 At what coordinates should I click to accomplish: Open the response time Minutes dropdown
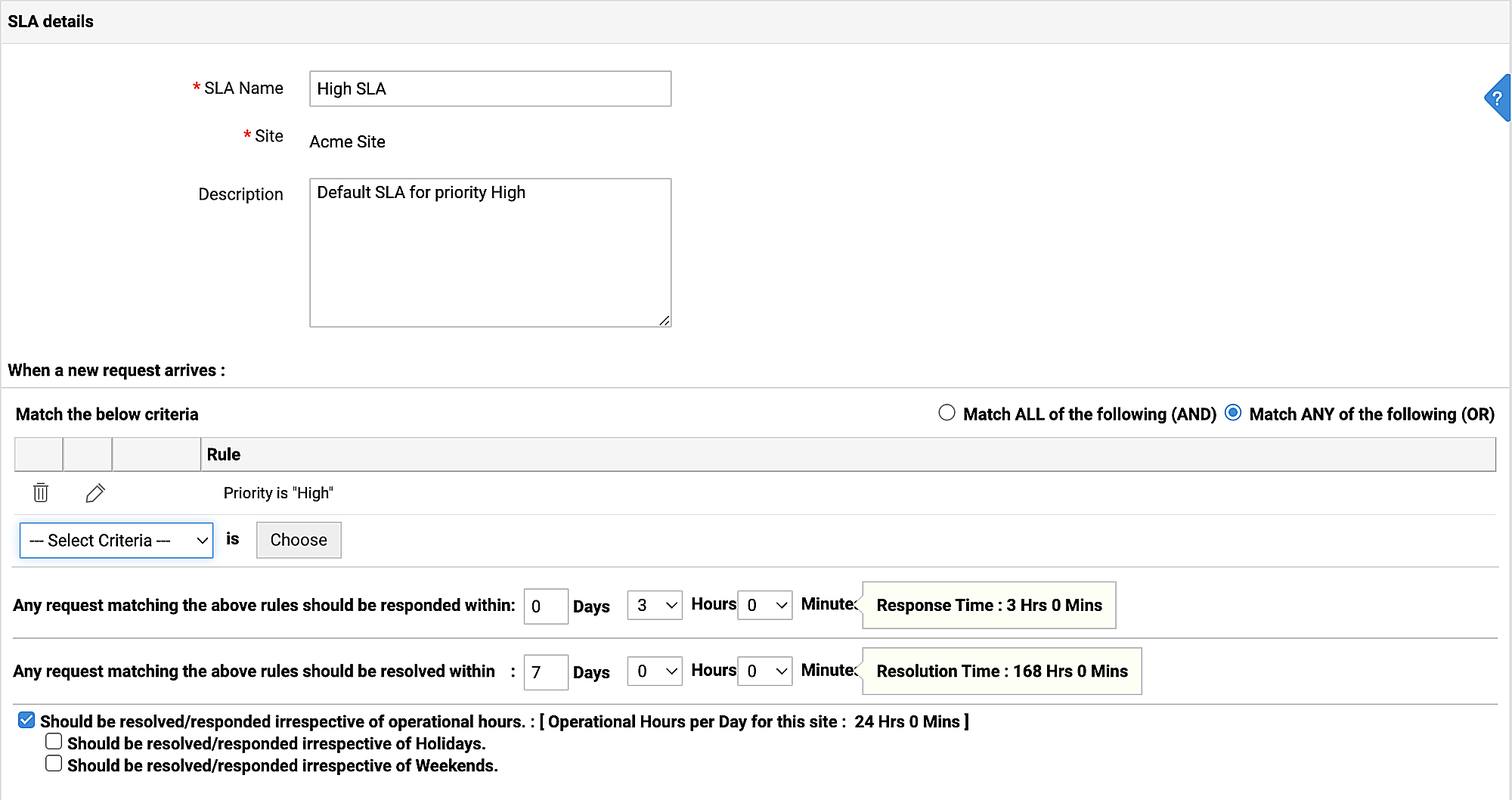(765, 605)
